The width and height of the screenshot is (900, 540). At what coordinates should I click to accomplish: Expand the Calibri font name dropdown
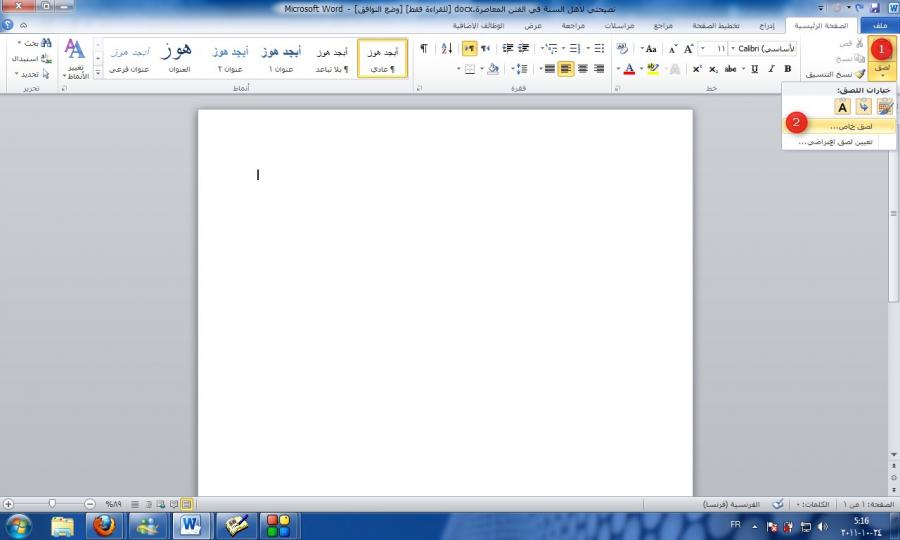coord(734,48)
